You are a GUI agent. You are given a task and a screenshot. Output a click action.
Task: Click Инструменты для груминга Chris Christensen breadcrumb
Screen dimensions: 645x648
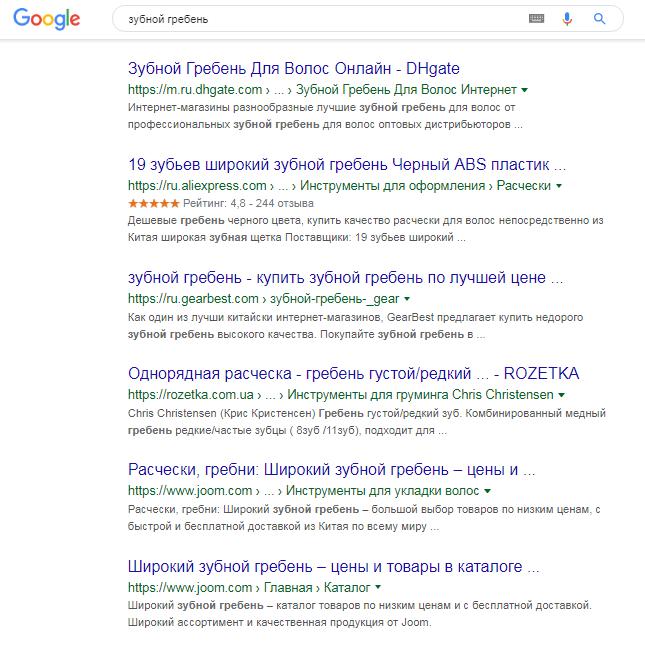point(420,395)
